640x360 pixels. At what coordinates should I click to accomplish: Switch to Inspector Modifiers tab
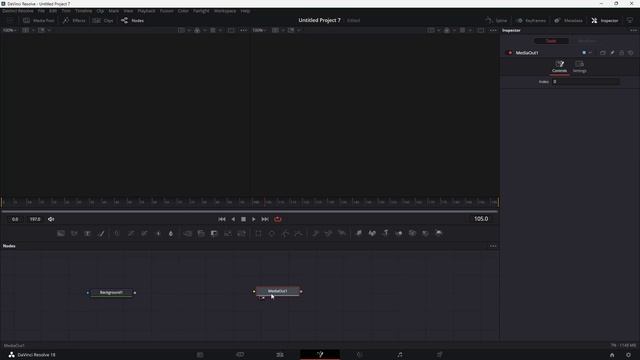587,41
